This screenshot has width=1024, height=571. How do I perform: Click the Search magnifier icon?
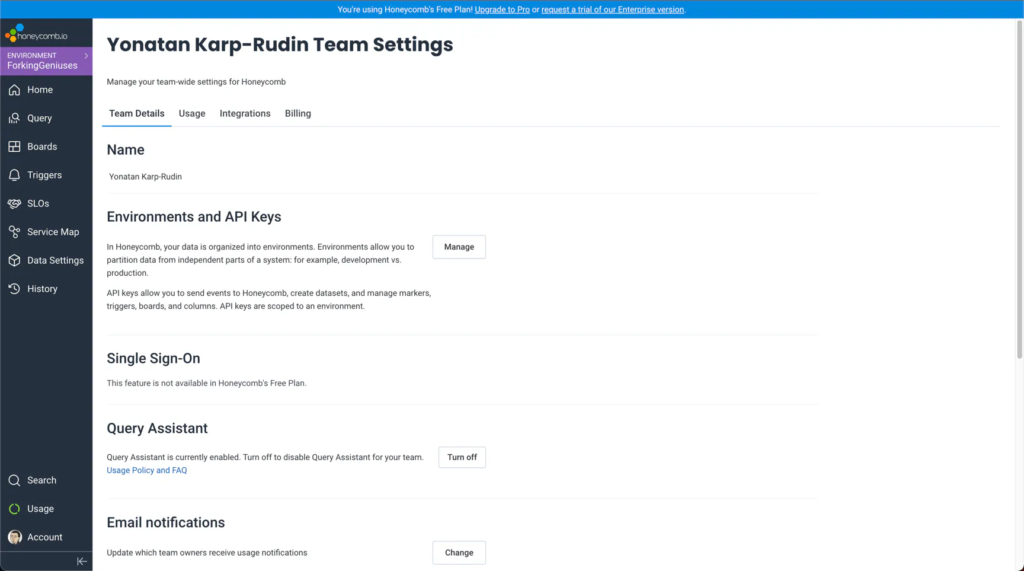pos(14,480)
